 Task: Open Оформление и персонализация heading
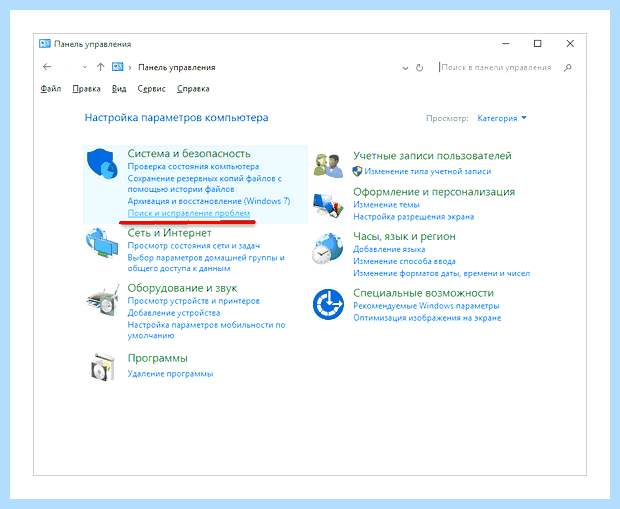tap(434, 192)
